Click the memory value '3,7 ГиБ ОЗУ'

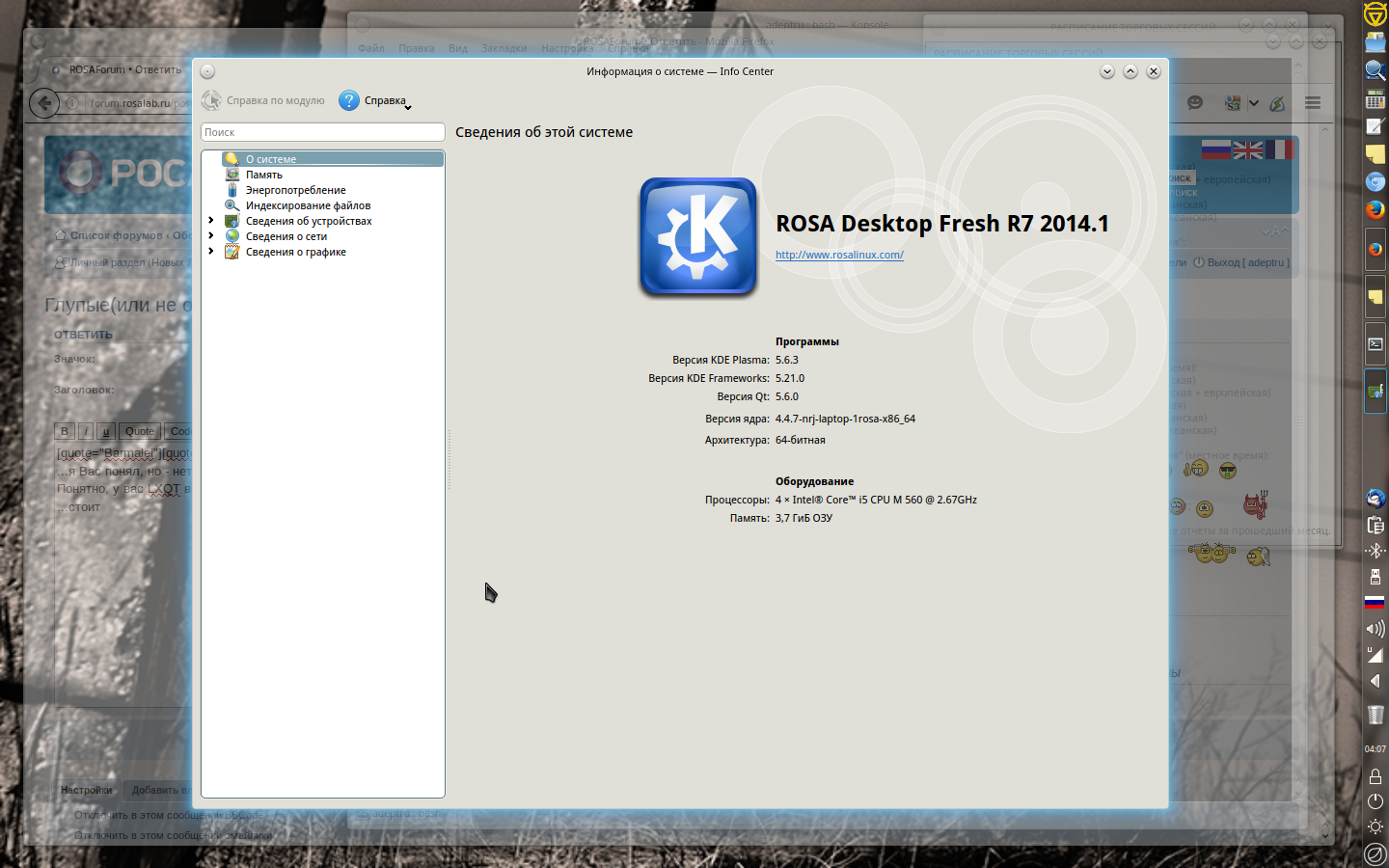[x=803, y=518]
